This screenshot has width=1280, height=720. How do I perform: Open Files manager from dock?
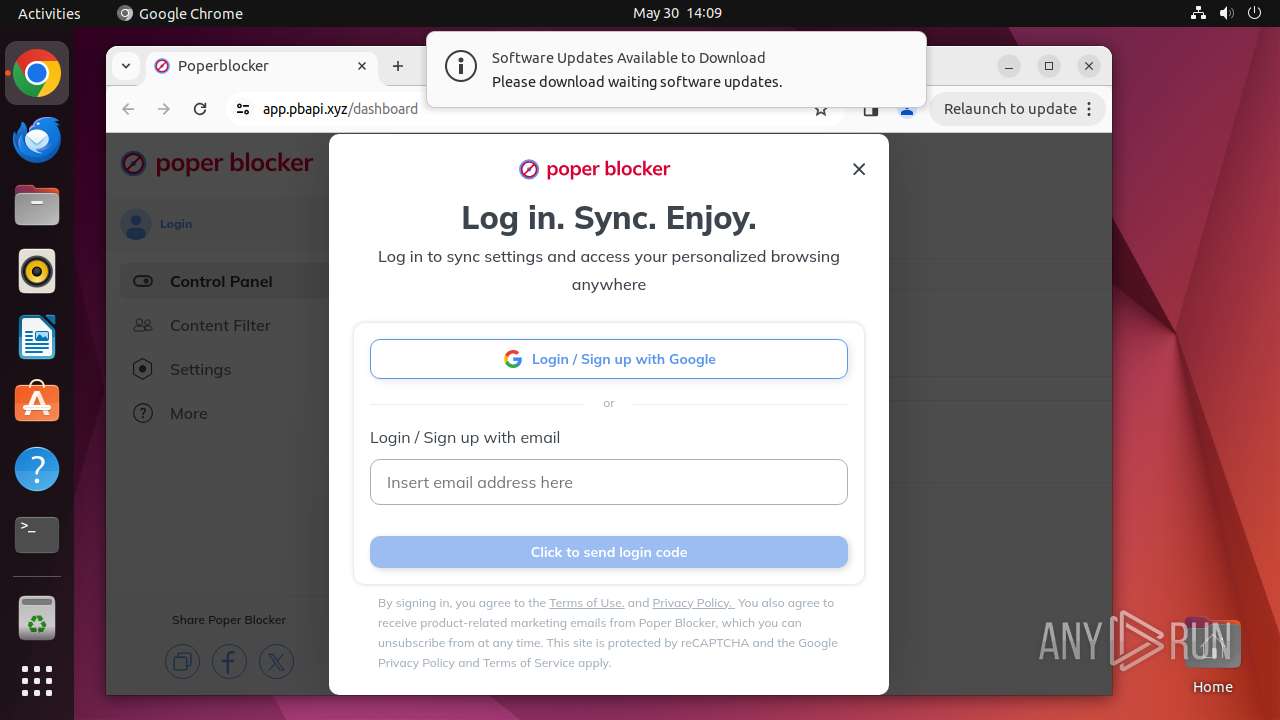tap(37, 205)
